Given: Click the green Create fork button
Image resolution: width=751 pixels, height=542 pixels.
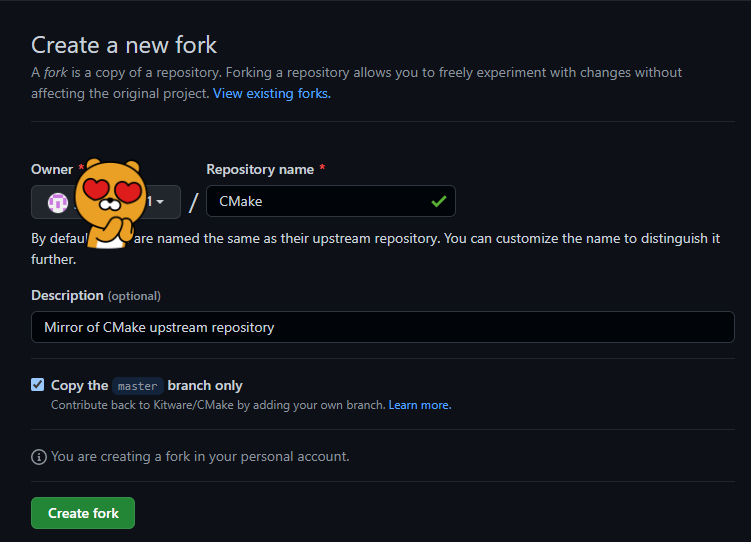Looking at the screenshot, I should 83,513.
